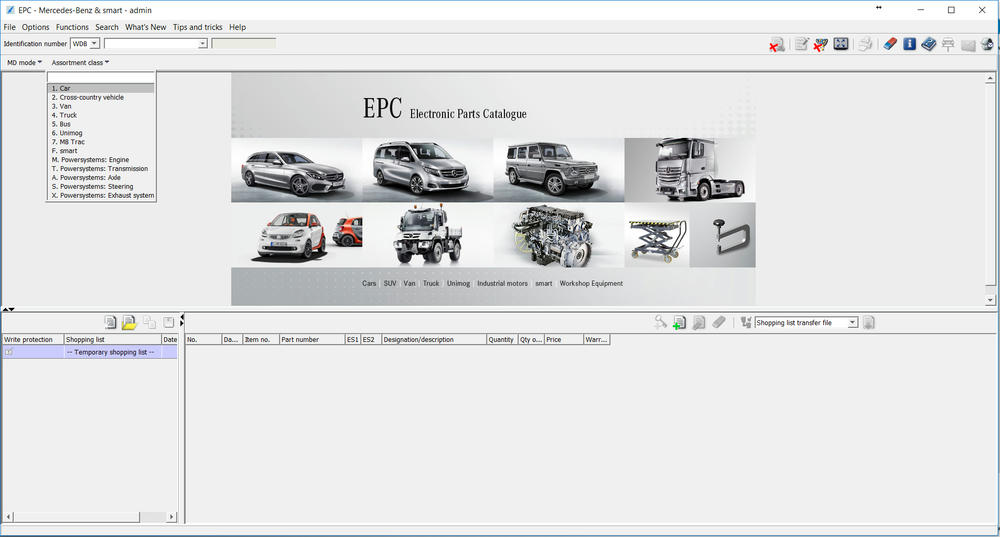
Task: Click the eraser icon above parts table
Action: pos(719,322)
